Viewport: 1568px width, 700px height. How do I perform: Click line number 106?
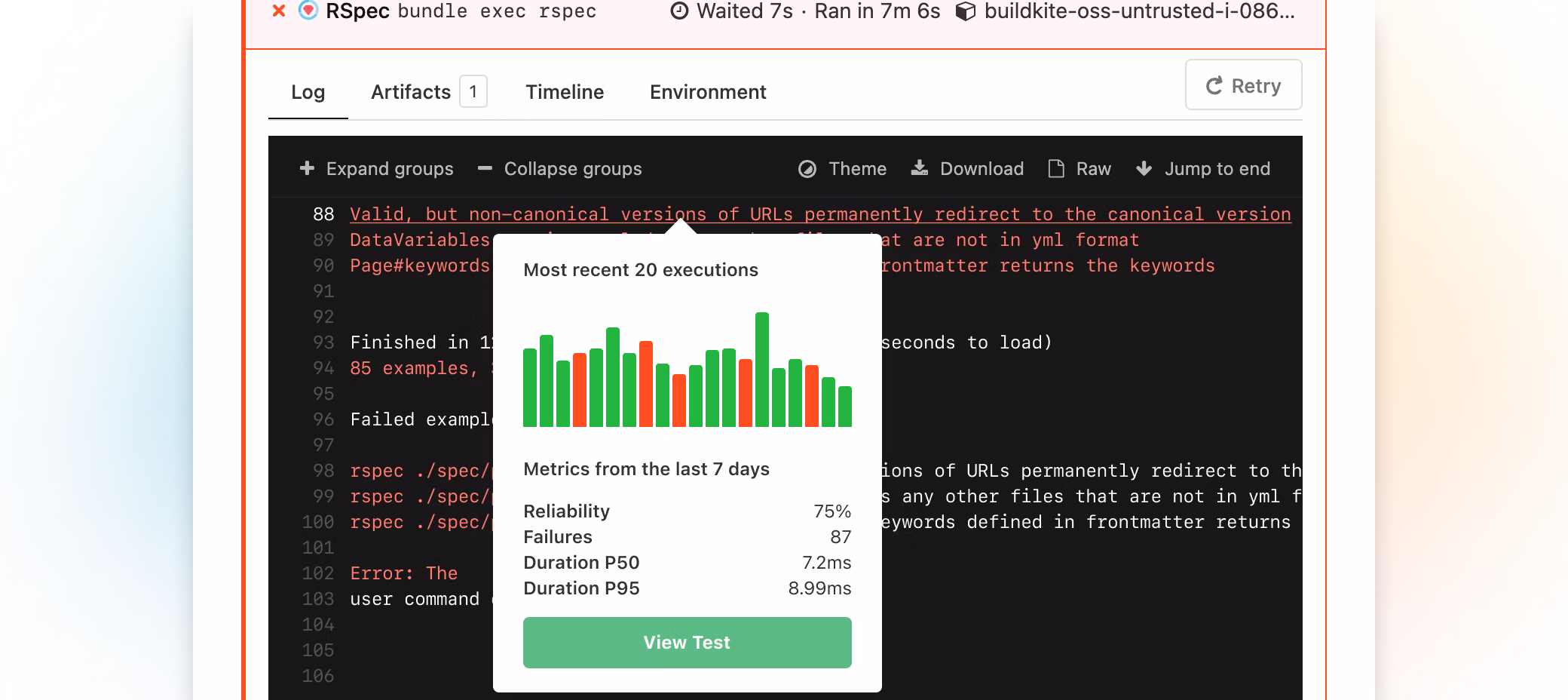coord(318,676)
